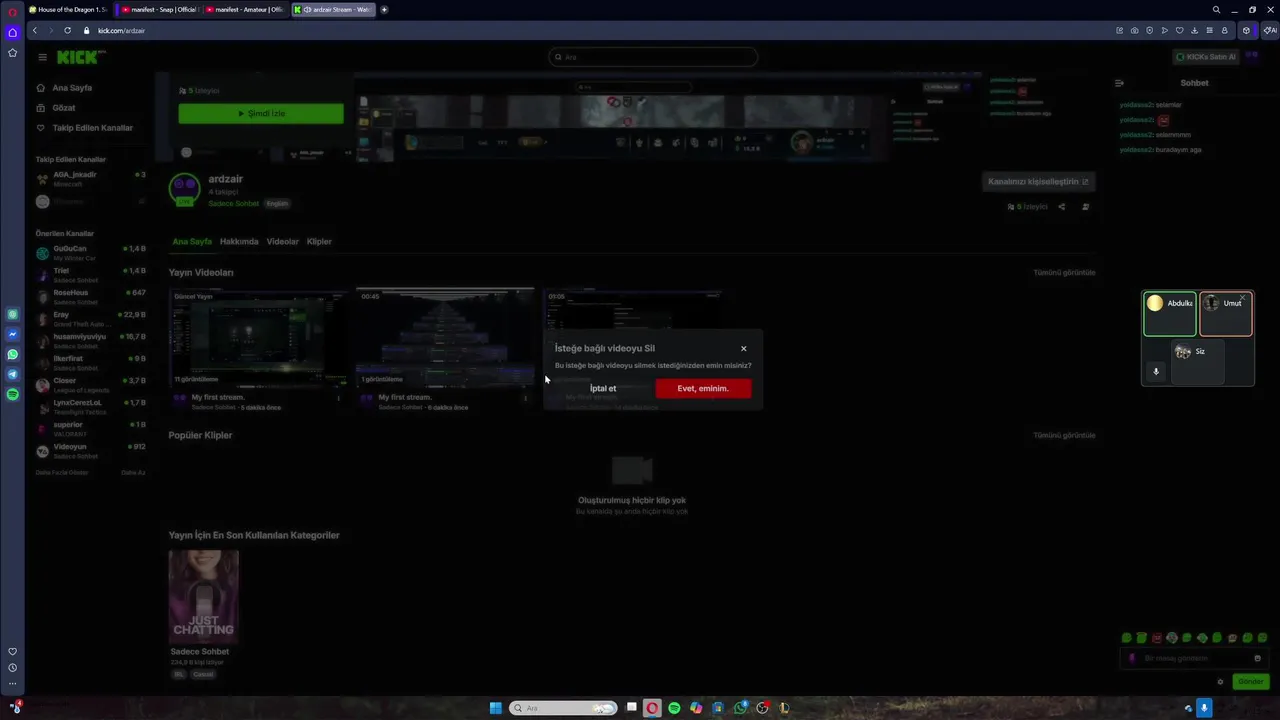
Task: Open Windows Start menu
Action: [x=496, y=708]
